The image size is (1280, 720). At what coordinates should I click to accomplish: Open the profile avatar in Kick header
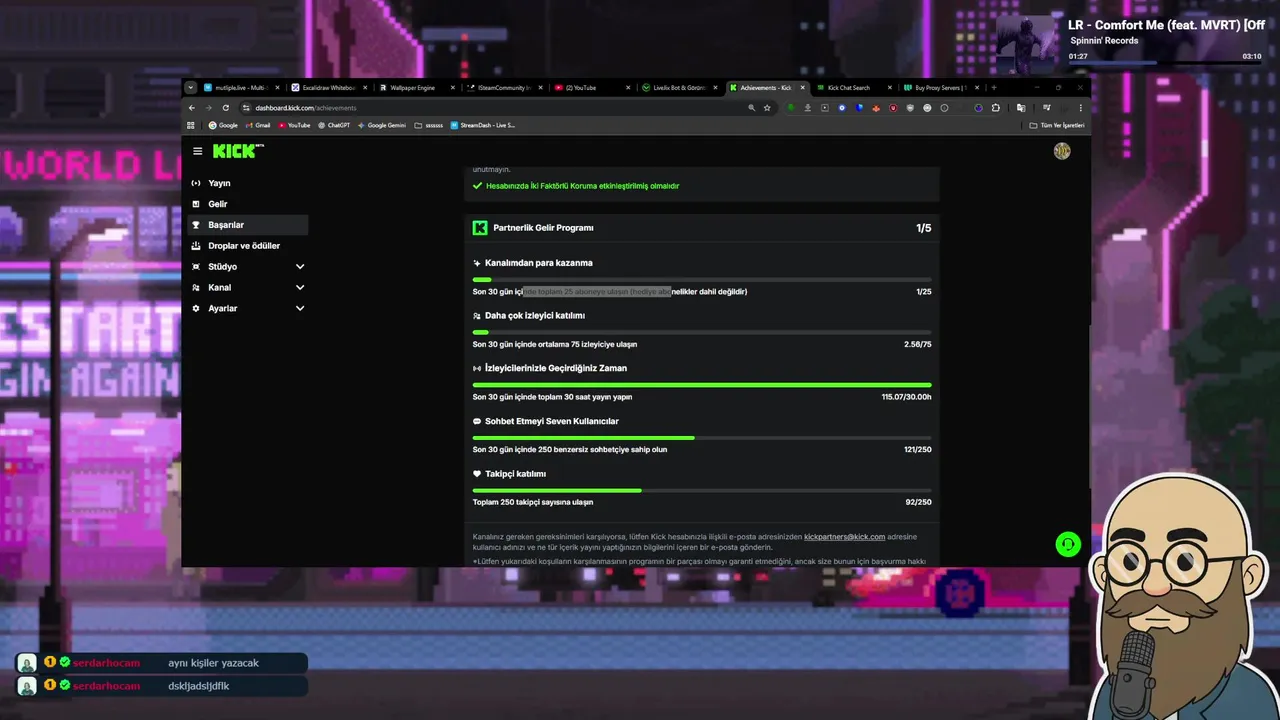(x=1062, y=151)
